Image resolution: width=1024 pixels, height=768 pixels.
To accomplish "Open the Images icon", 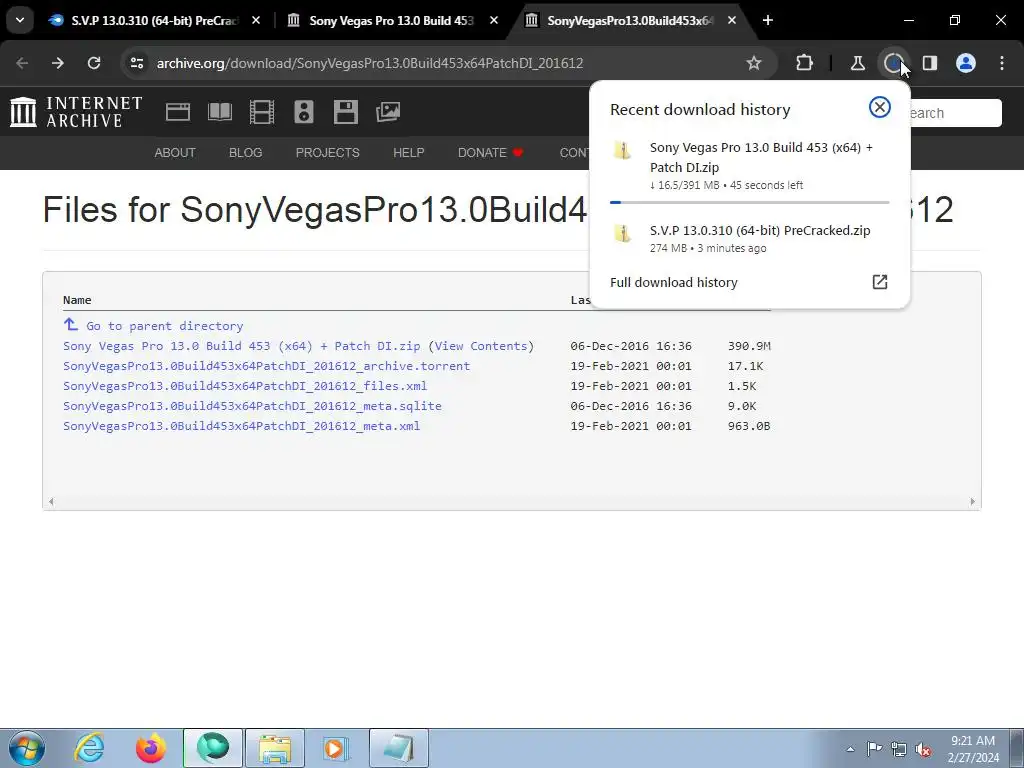I will (388, 112).
